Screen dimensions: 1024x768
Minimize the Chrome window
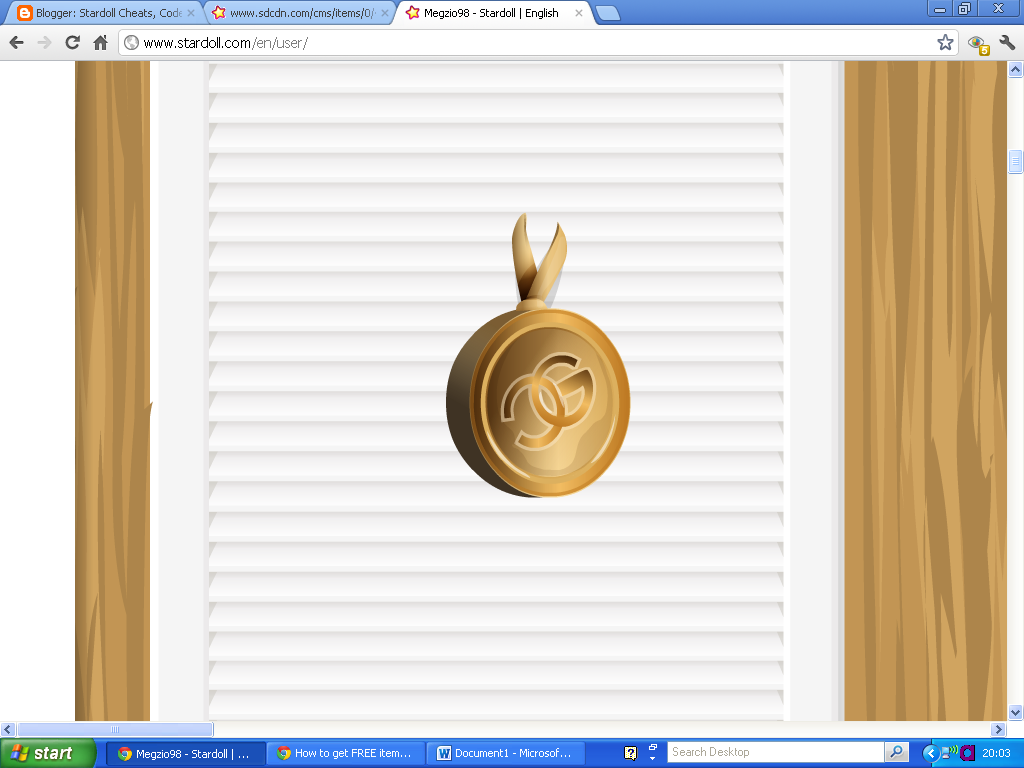940,9
